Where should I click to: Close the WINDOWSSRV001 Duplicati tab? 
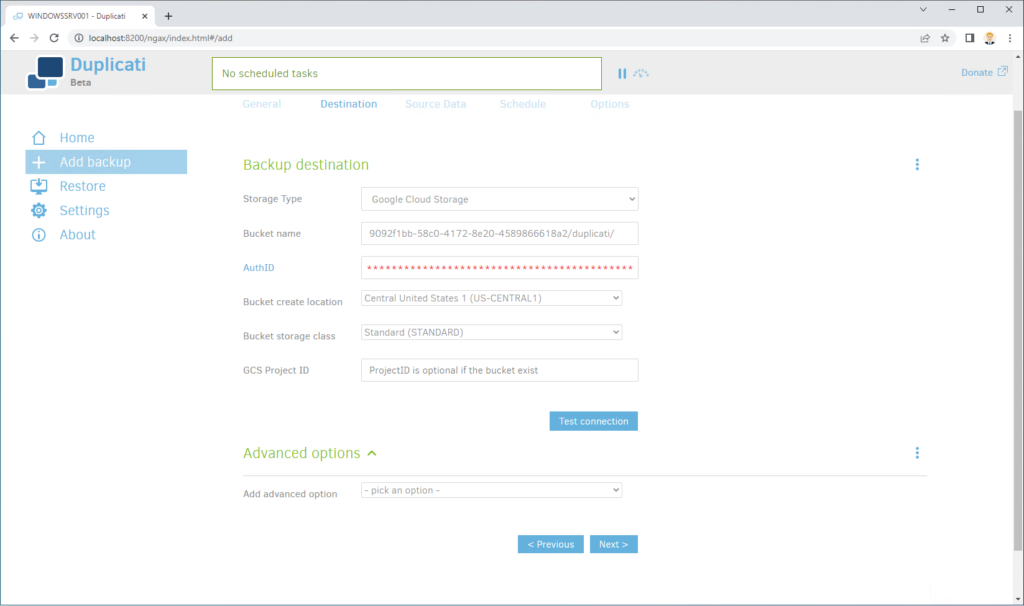(x=145, y=16)
